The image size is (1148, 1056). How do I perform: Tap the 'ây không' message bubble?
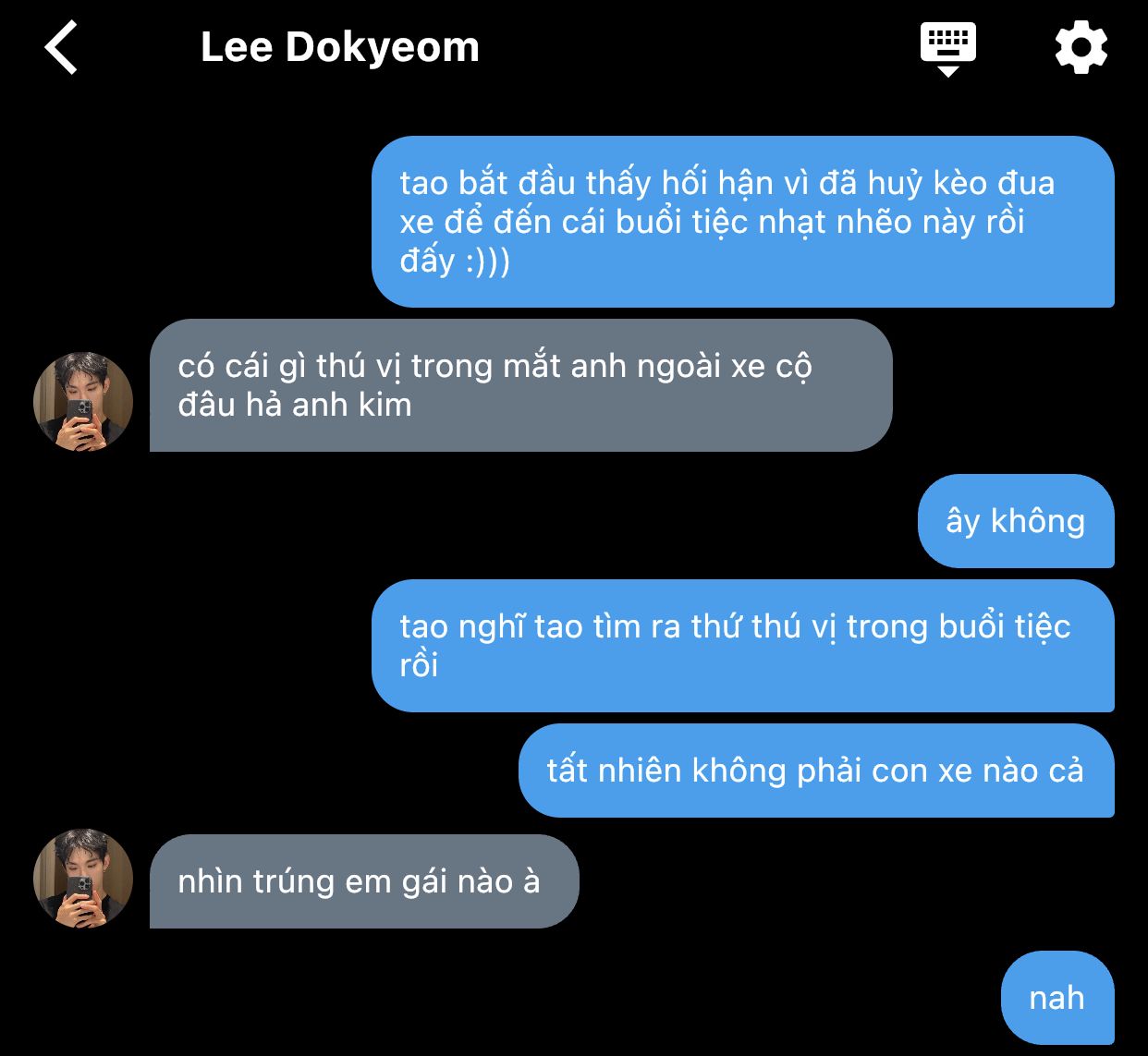pos(1016,521)
